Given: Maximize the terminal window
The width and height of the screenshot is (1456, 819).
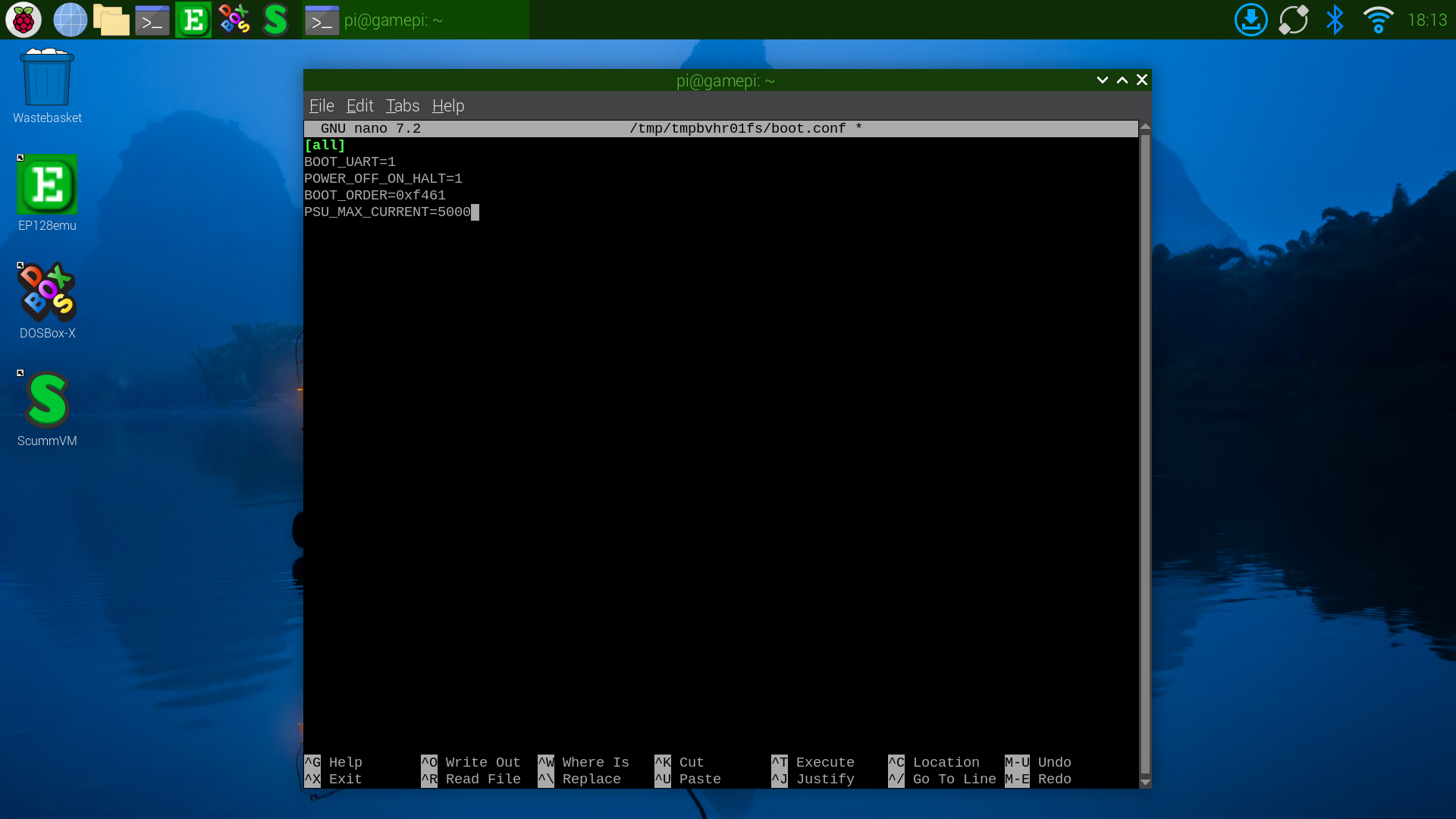Looking at the screenshot, I should pos(1122,80).
